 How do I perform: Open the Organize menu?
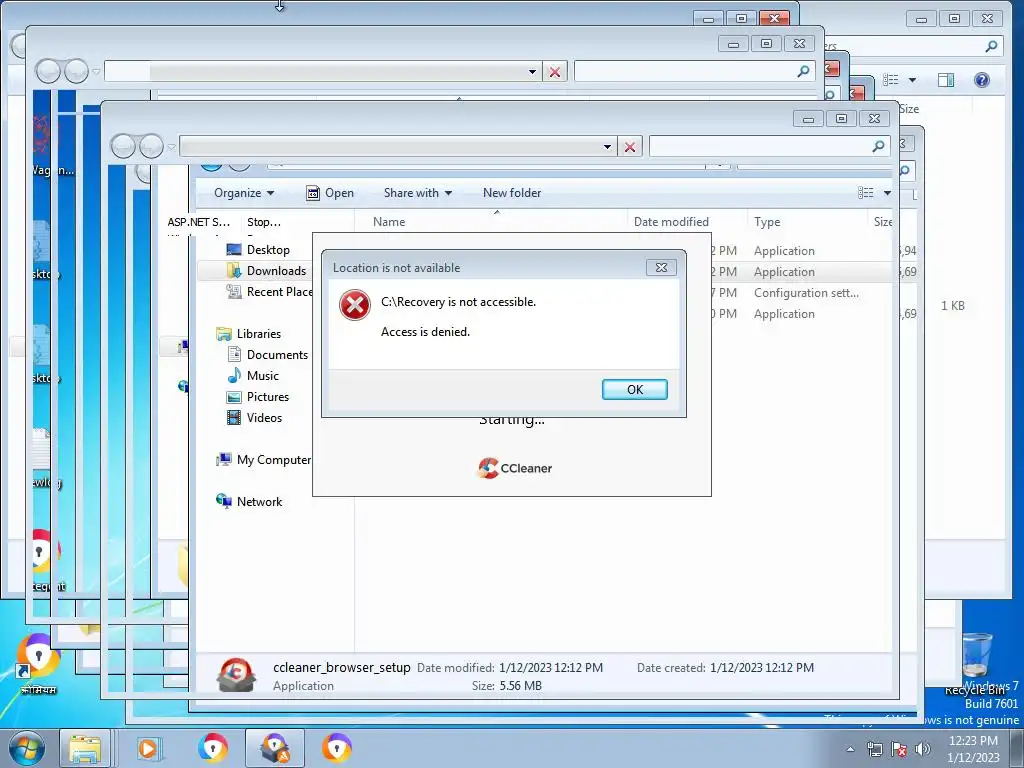click(x=244, y=193)
